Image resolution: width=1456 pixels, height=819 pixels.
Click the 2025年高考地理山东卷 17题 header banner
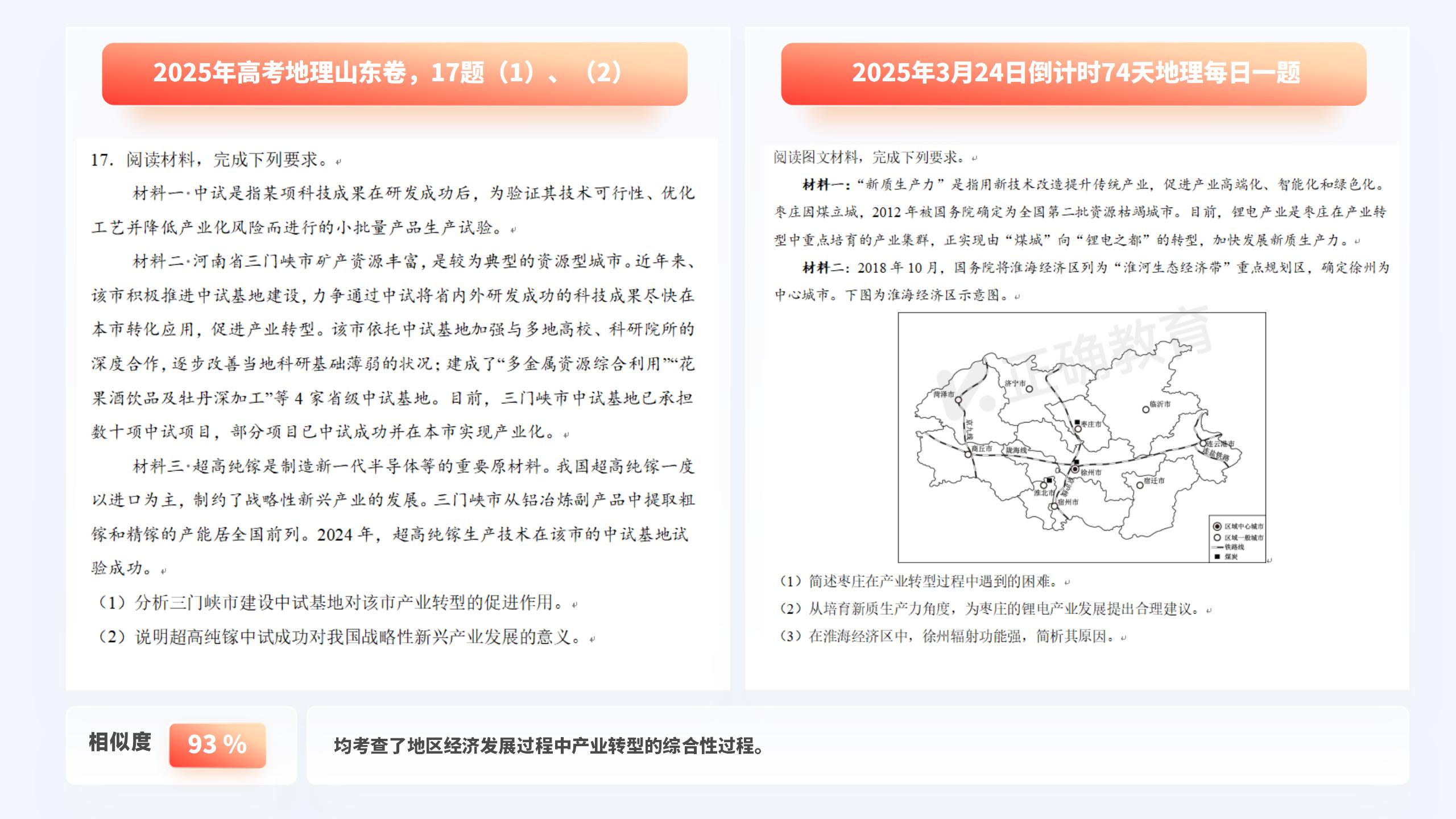pos(395,74)
